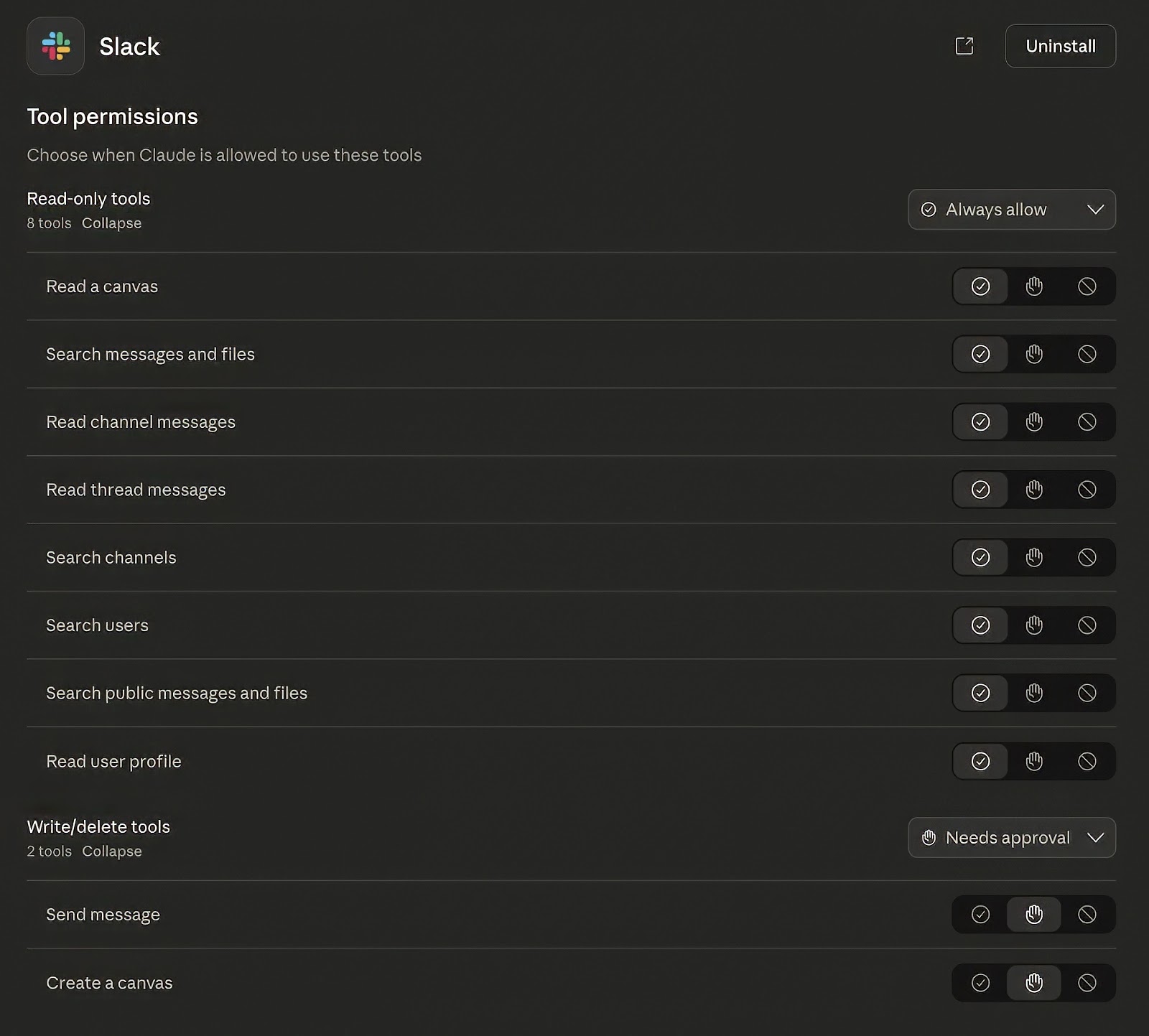Block the Read thread messages tool
The width and height of the screenshot is (1149, 1036).
pyautogui.click(x=1087, y=490)
